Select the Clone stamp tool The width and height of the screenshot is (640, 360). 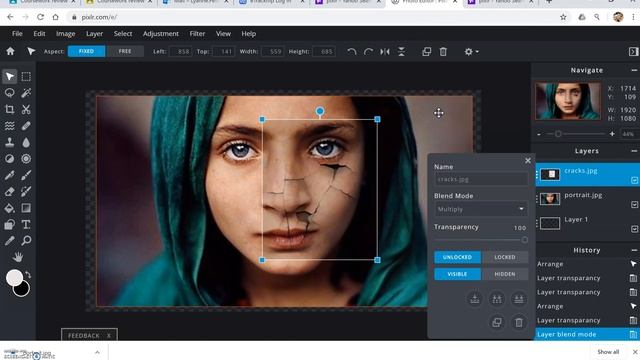pos(10,142)
